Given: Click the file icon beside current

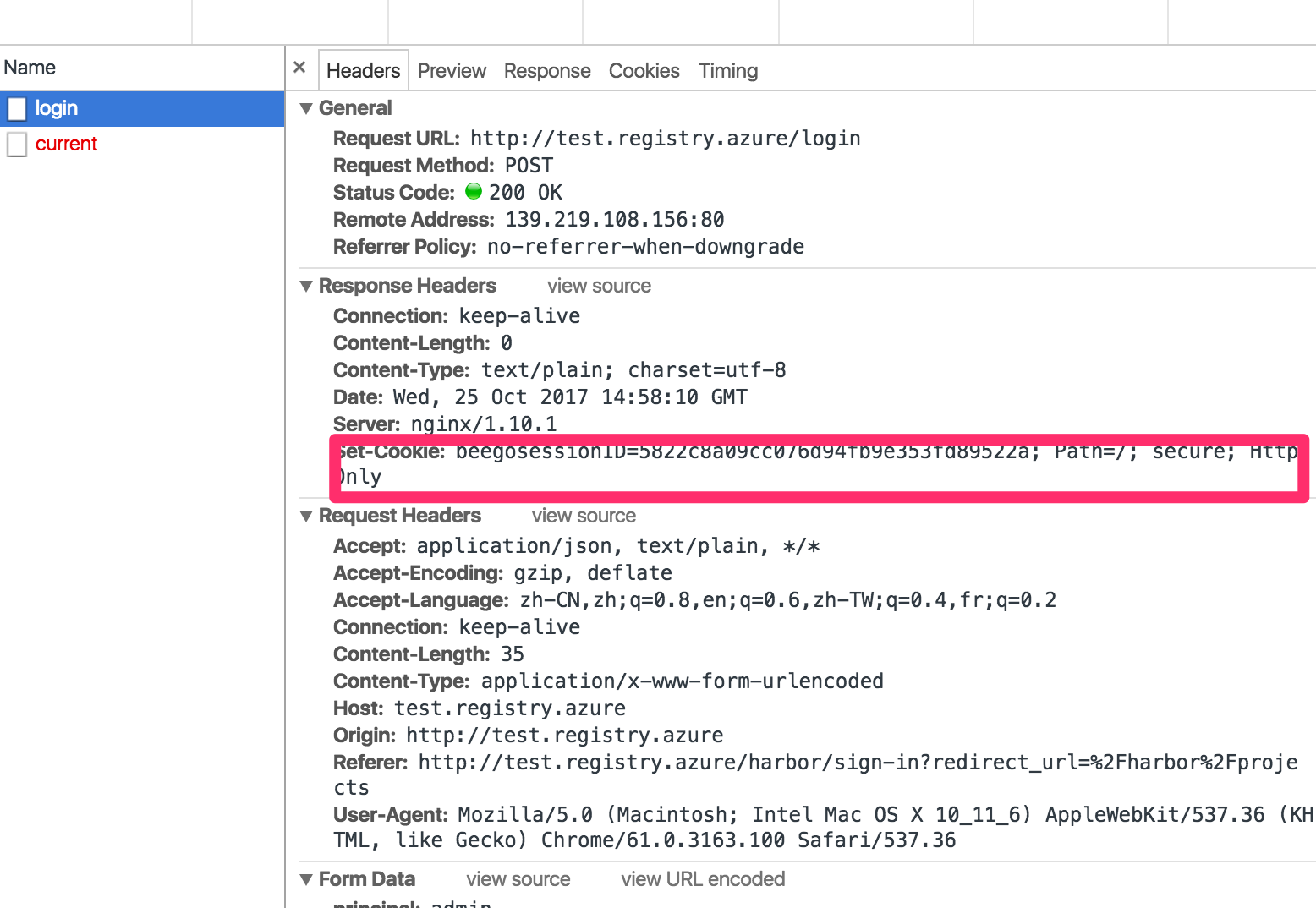Looking at the screenshot, I should click(x=17, y=145).
